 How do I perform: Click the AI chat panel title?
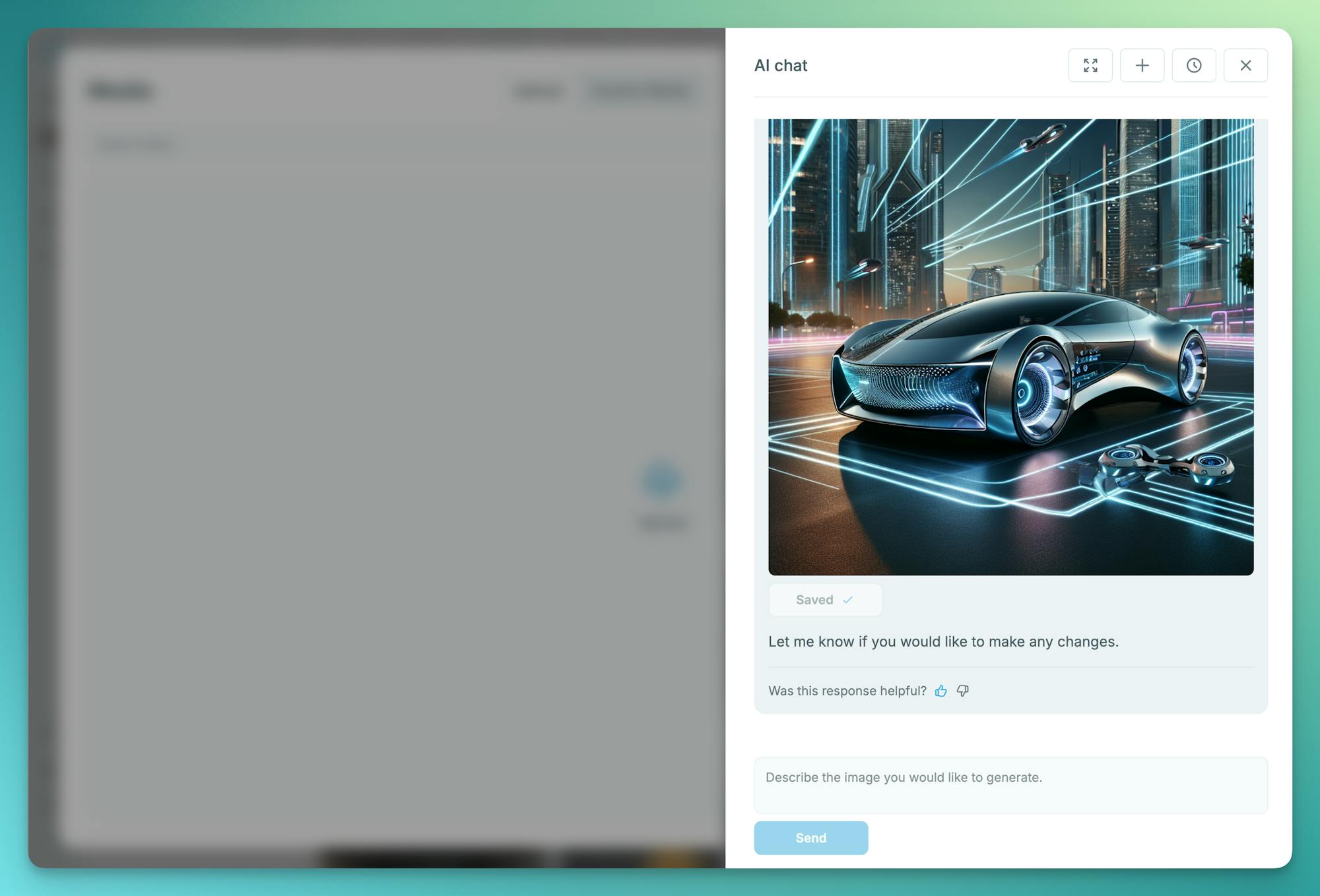[781, 65]
